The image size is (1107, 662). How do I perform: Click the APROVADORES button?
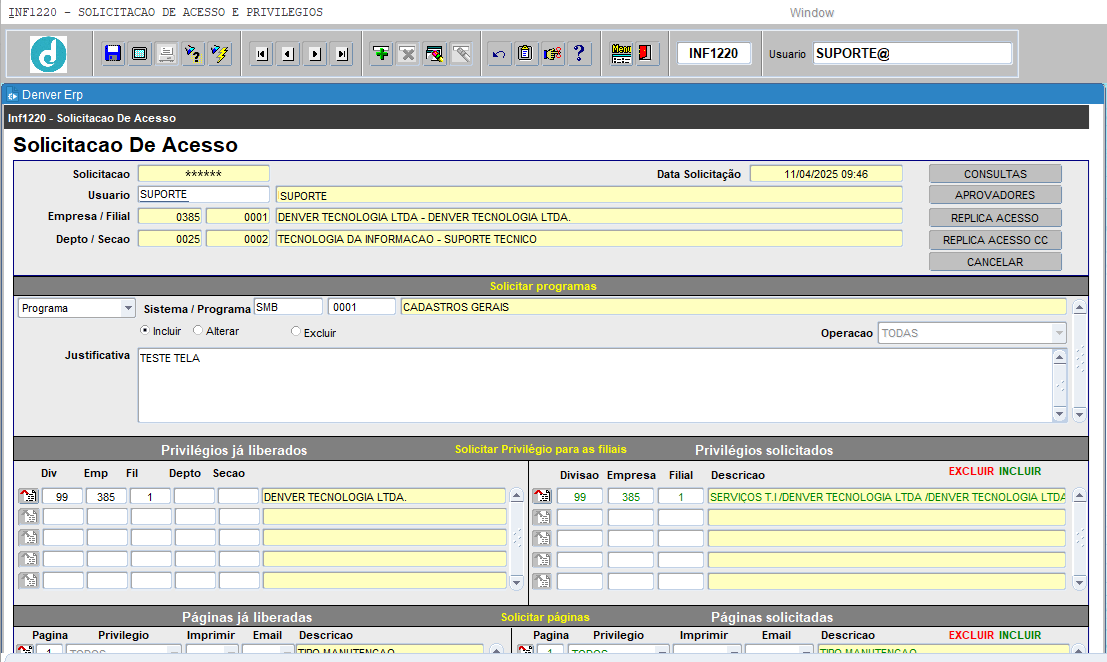[x=995, y=195]
